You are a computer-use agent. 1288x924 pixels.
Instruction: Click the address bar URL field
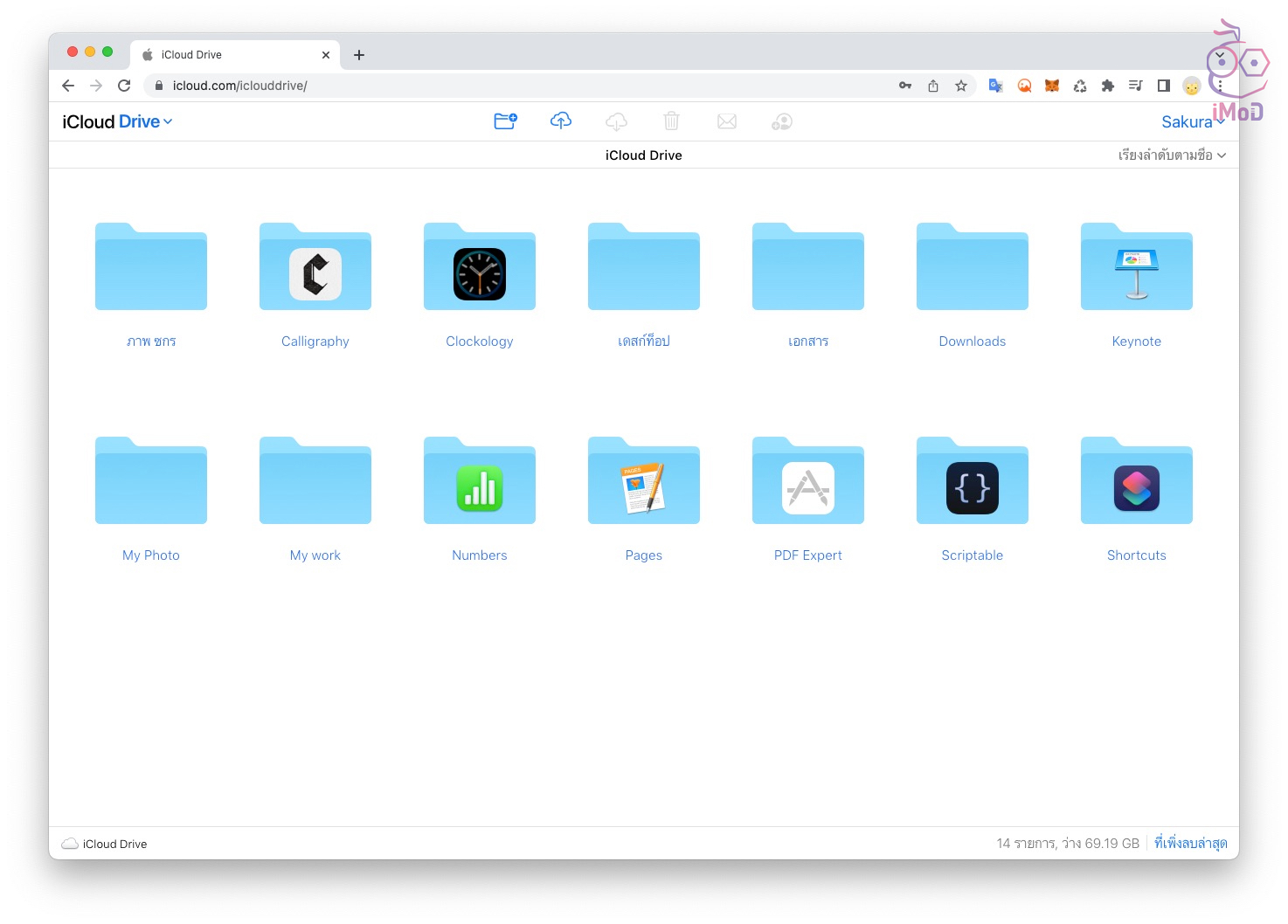coord(524,86)
